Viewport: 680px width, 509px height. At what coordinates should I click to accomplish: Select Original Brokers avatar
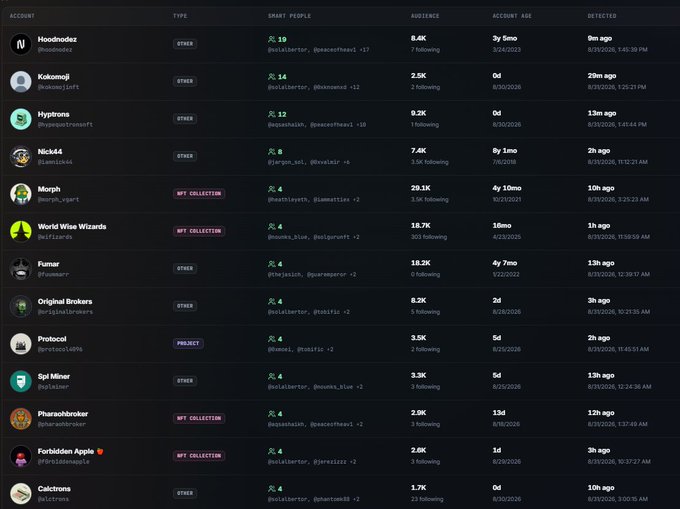21,306
